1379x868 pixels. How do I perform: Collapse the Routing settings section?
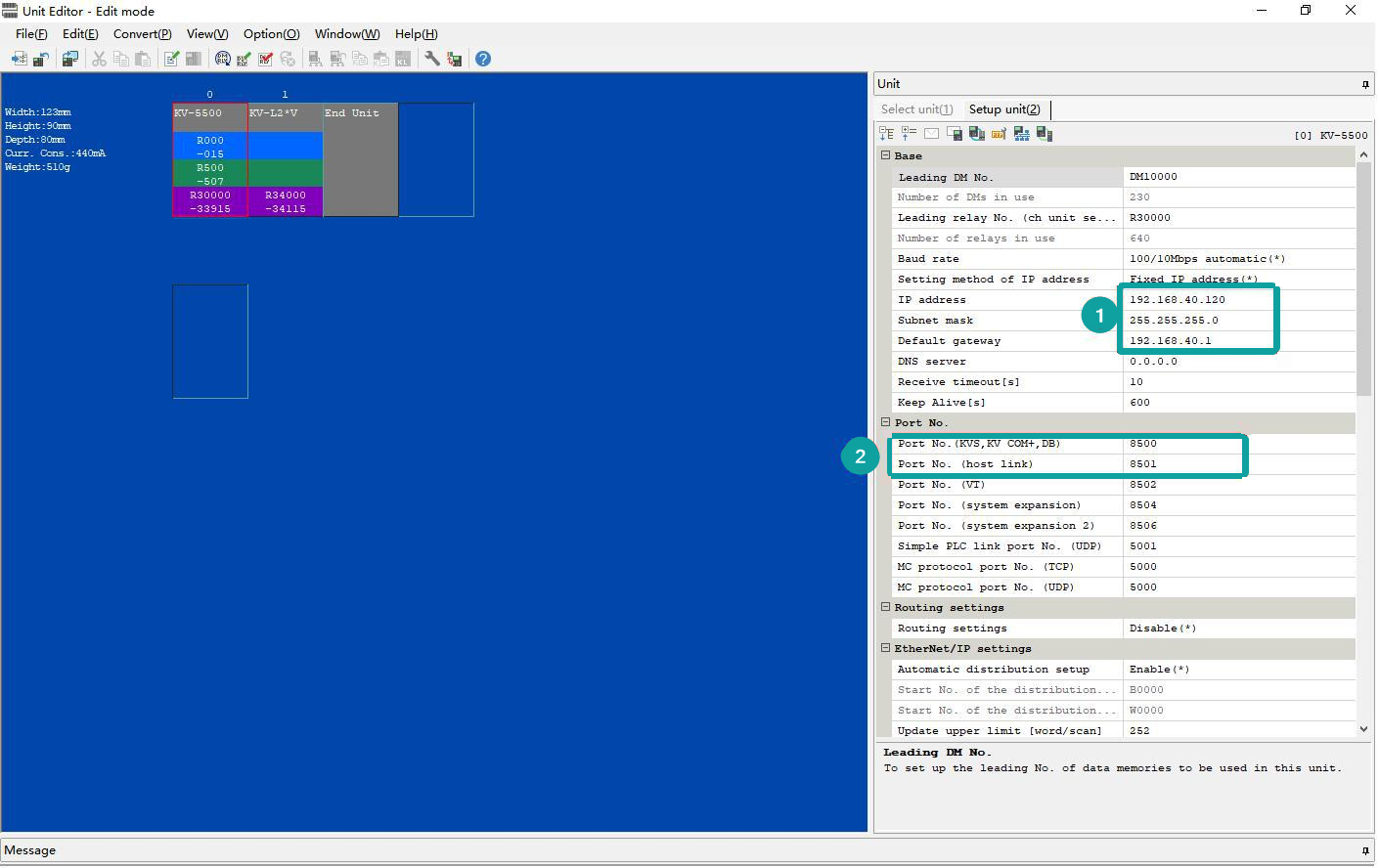[885, 607]
